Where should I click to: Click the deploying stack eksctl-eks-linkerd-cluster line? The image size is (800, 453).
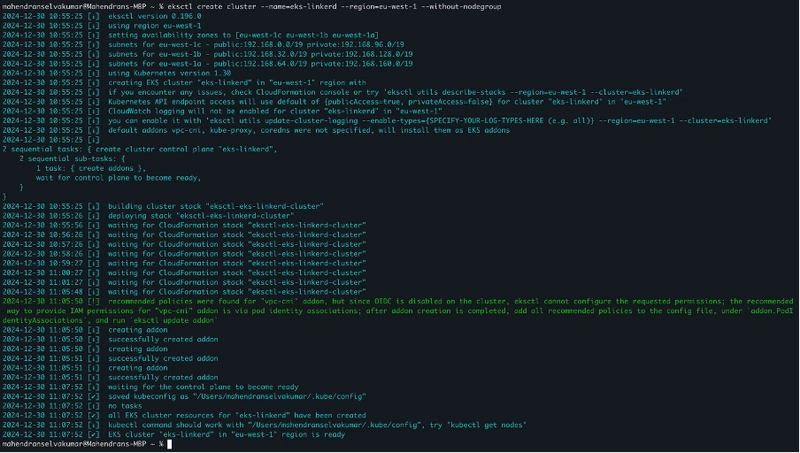[201, 216]
